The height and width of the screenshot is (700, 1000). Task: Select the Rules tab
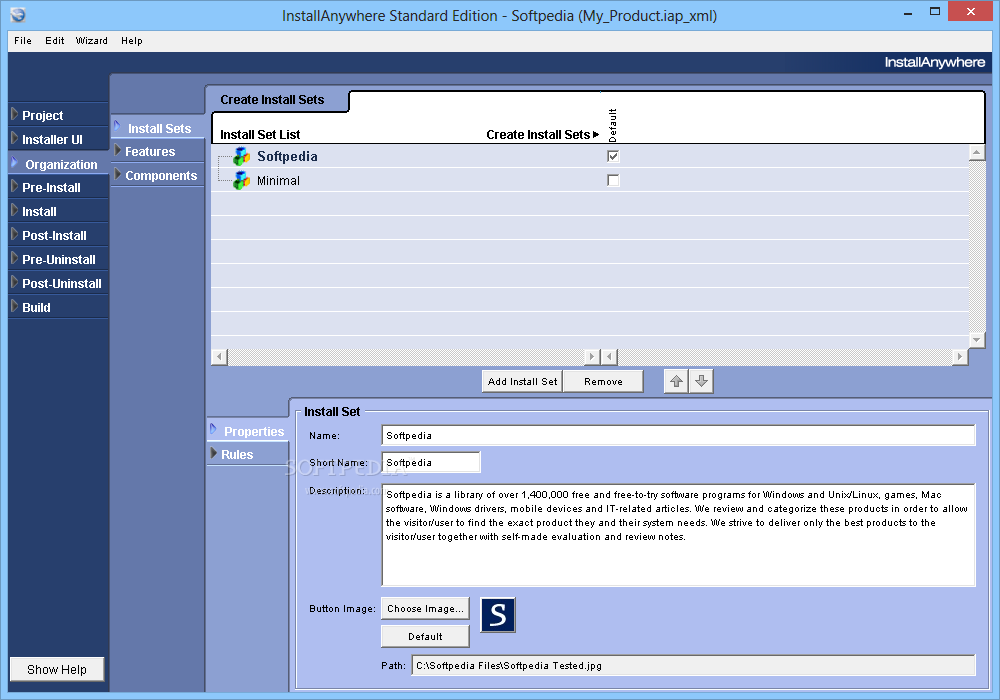pyautogui.click(x=247, y=454)
